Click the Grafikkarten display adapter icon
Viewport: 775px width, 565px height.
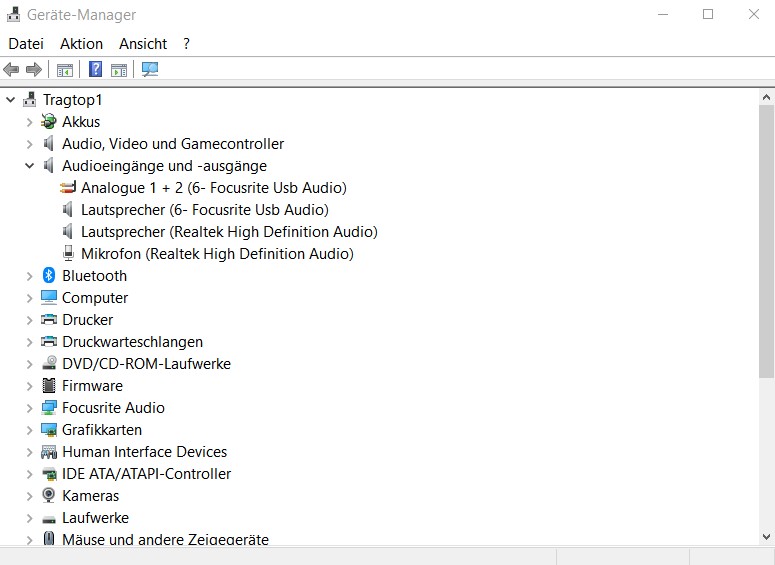(x=49, y=430)
